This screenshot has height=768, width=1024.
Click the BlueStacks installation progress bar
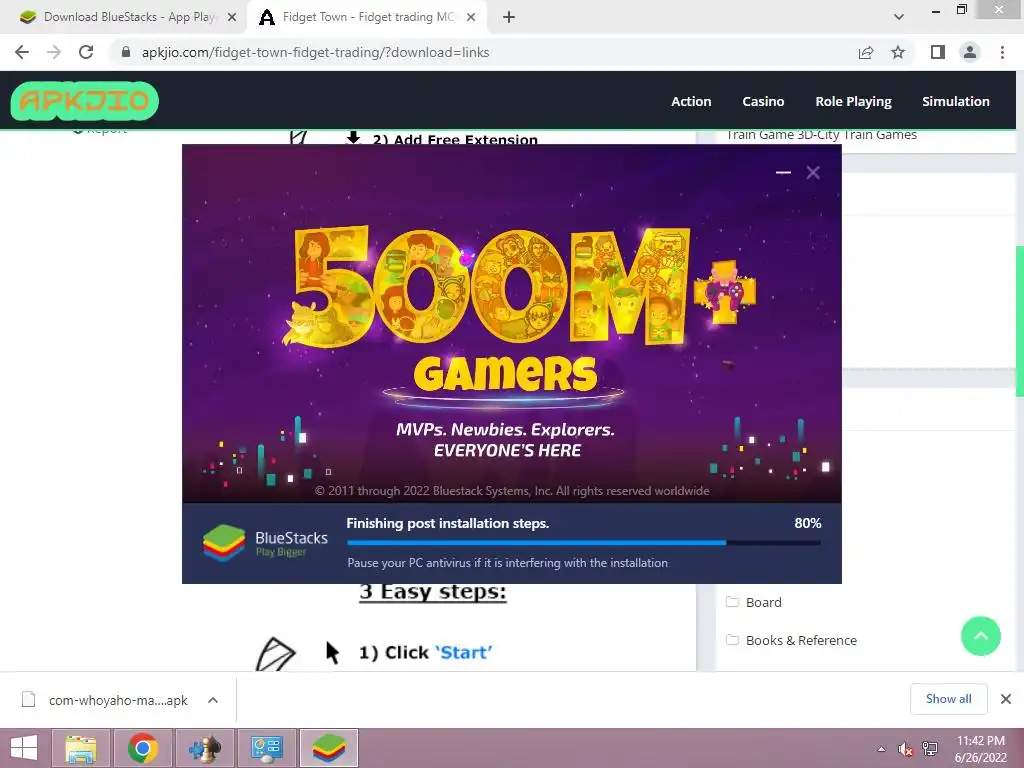click(x=584, y=543)
